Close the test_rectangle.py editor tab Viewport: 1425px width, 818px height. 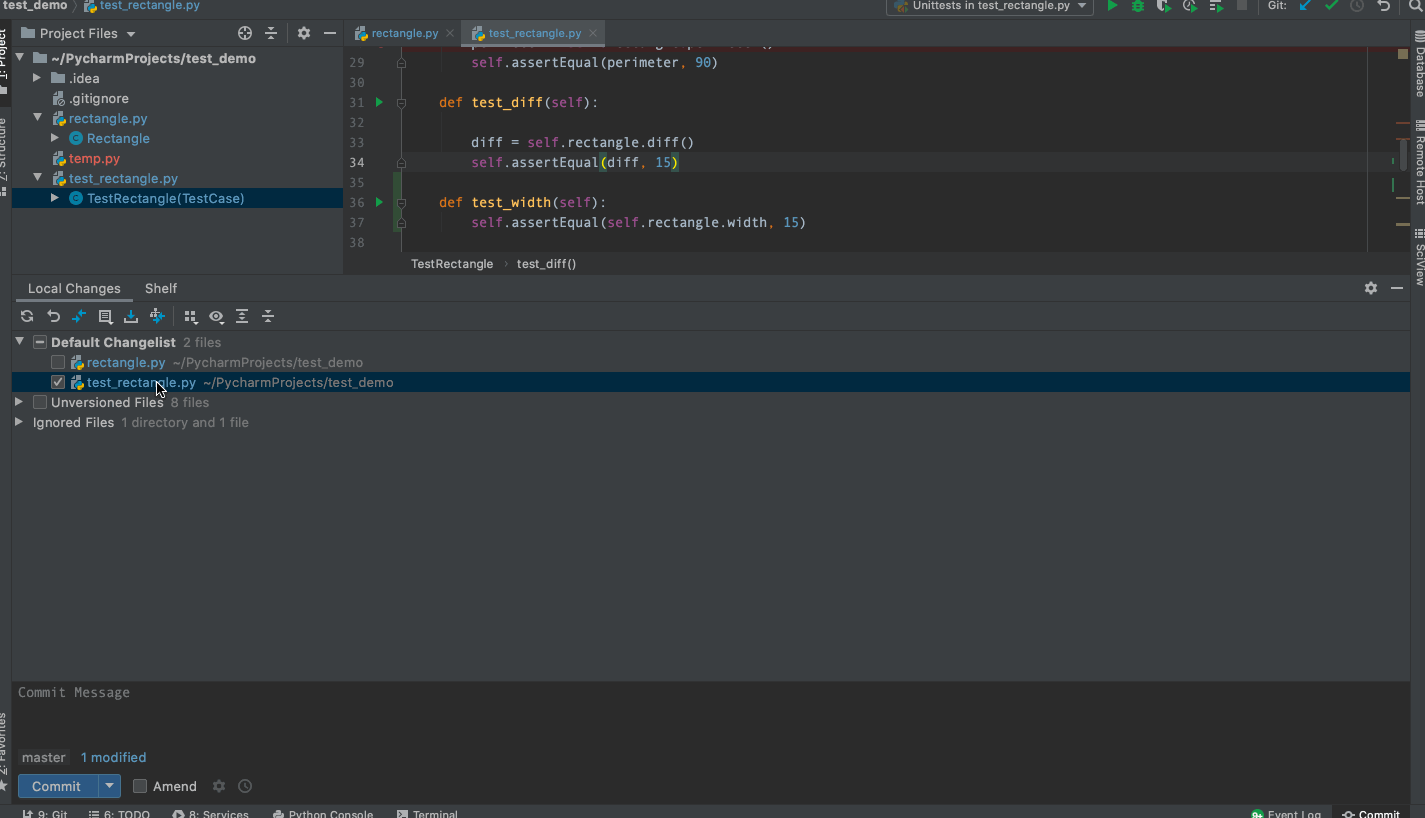pos(594,33)
